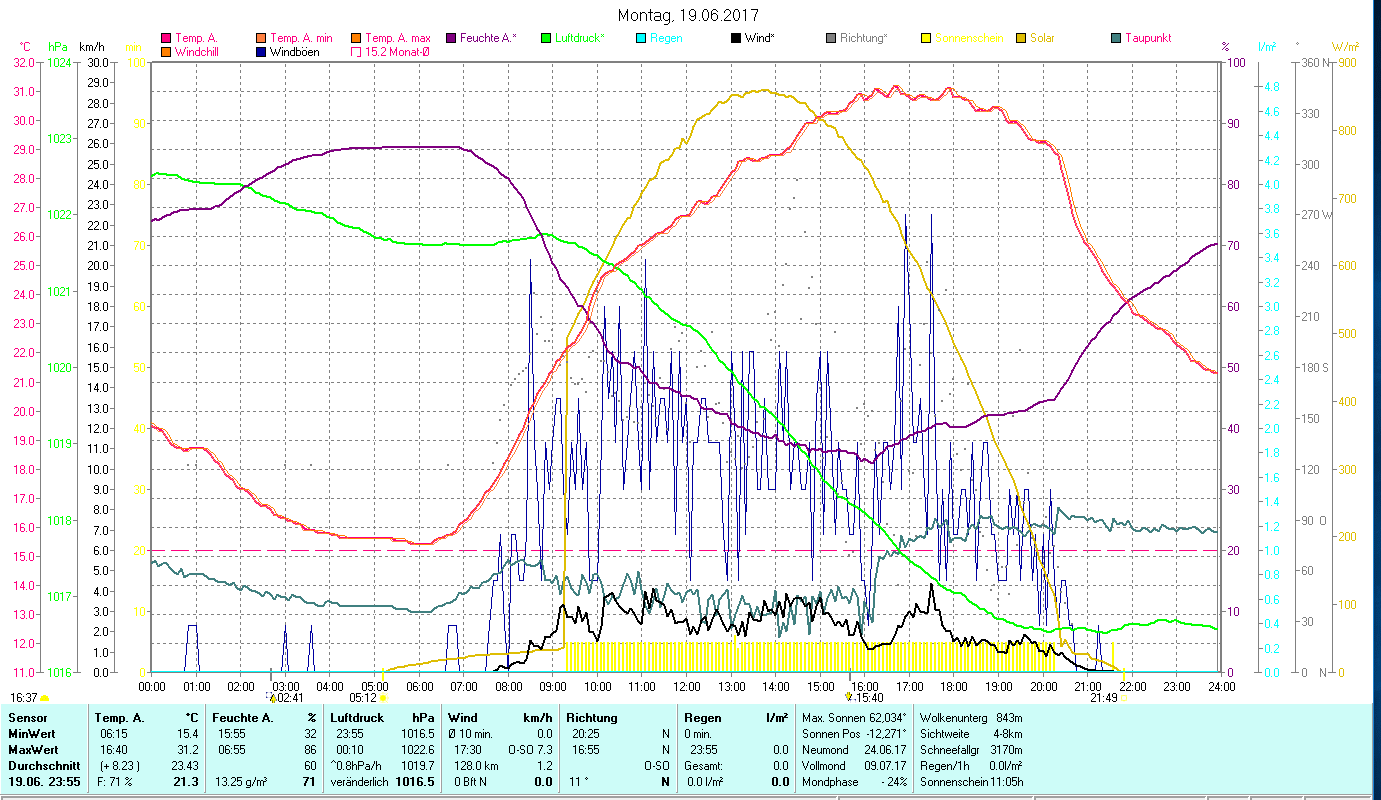Click the orange Windchill legend swatch
The height and width of the screenshot is (800, 1381).
click(167, 51)
